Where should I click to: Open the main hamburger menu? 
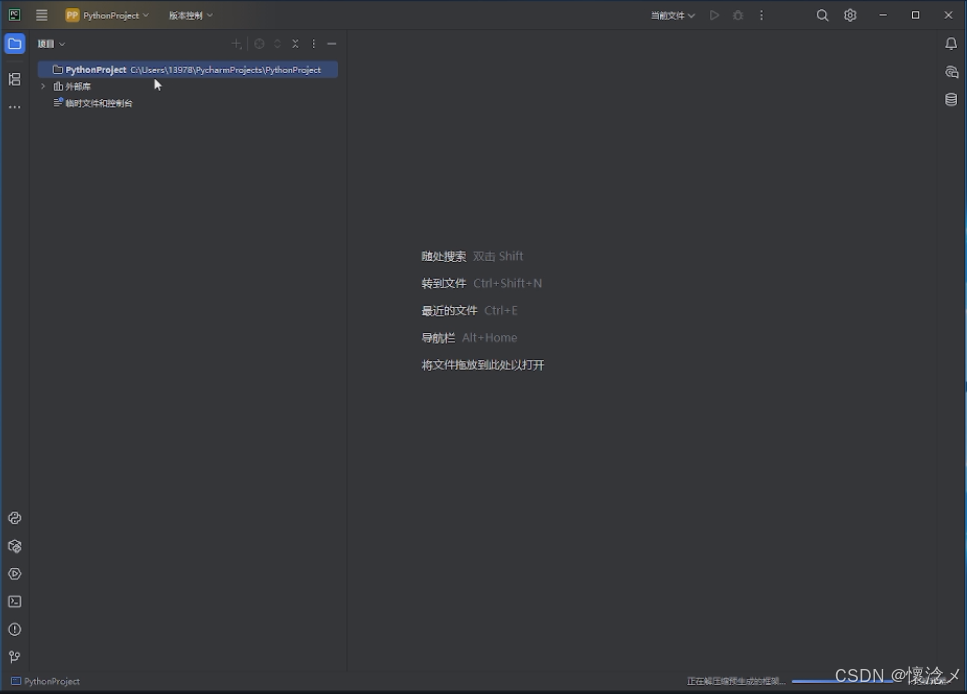click(x=41, y=15)
